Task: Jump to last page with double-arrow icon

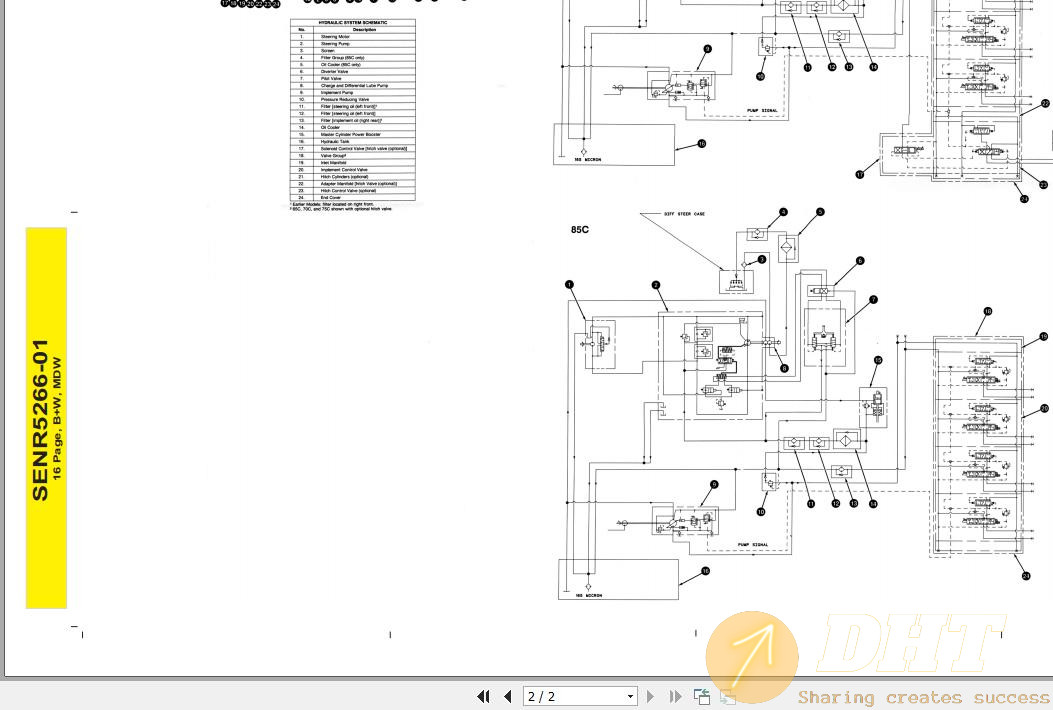Action: pyautogui.click(x=674, y=696)
